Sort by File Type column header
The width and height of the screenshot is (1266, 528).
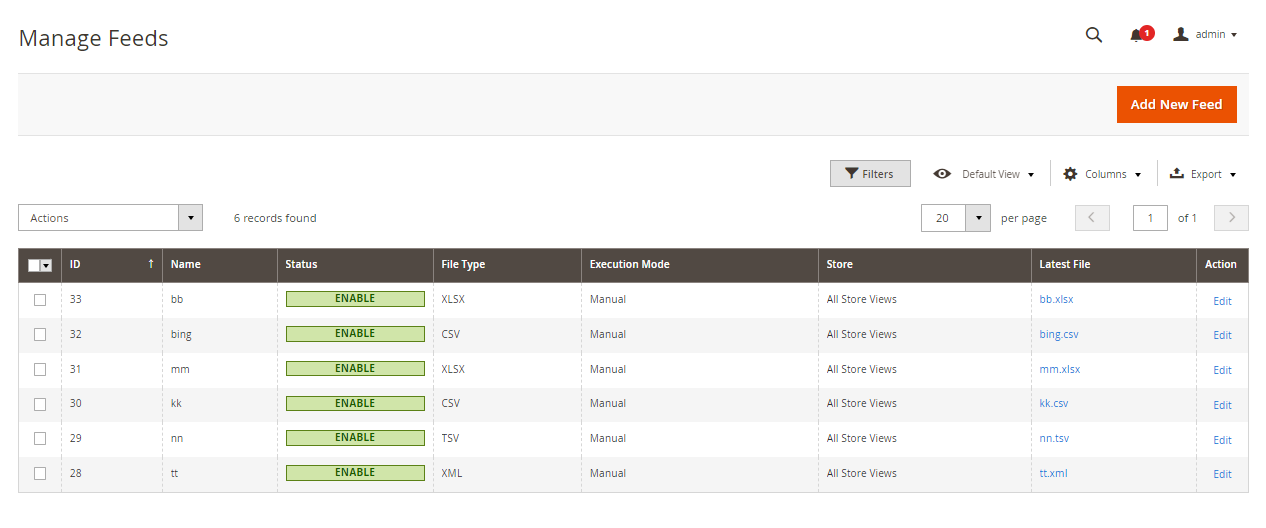(x=463, y=264)
